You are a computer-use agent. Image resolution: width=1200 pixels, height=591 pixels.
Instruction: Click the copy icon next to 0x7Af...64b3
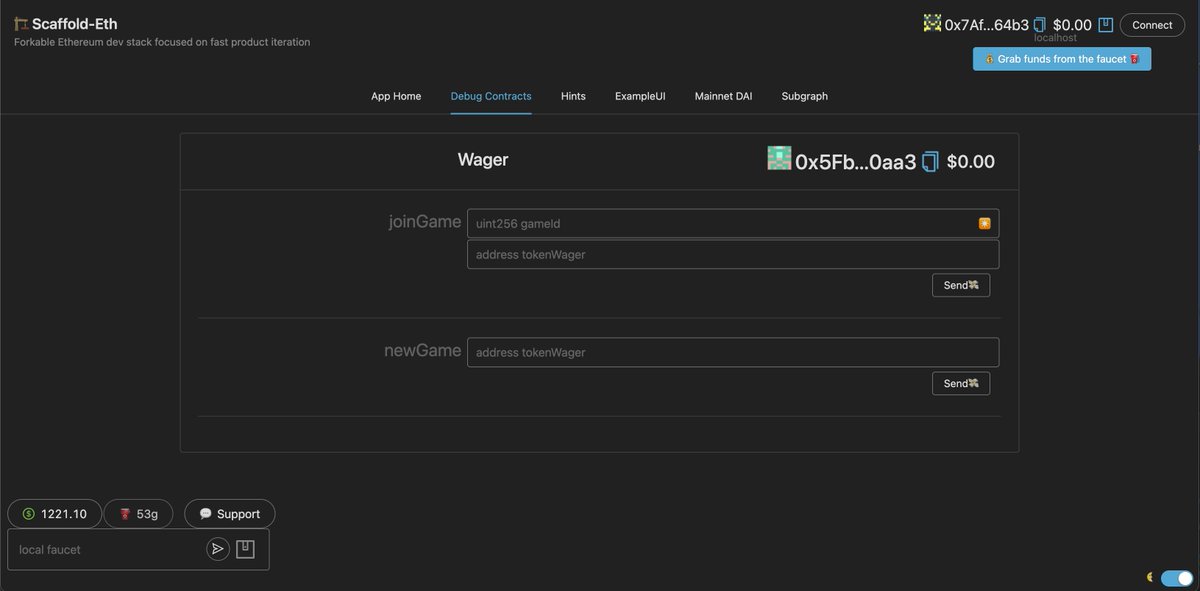pyautogui.click(x=1037, y=23)
